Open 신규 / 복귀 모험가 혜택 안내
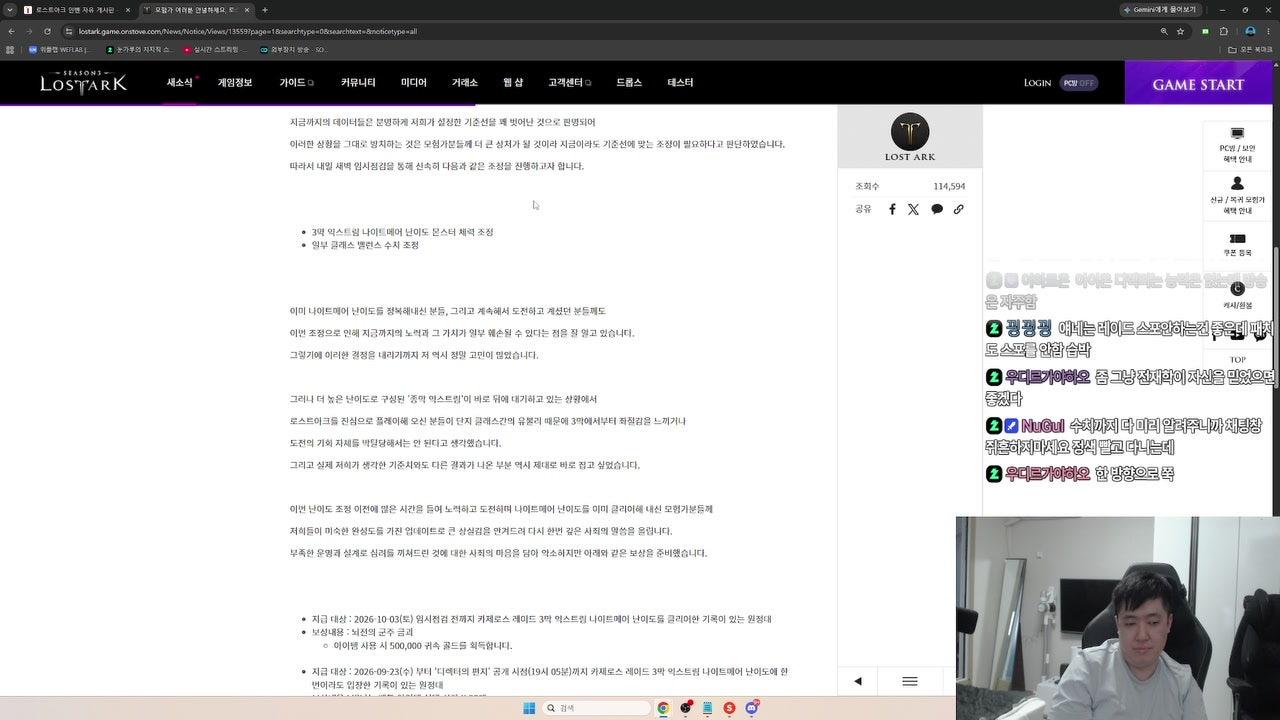This screenshot has width=1280, height=720. [1237, 196]
